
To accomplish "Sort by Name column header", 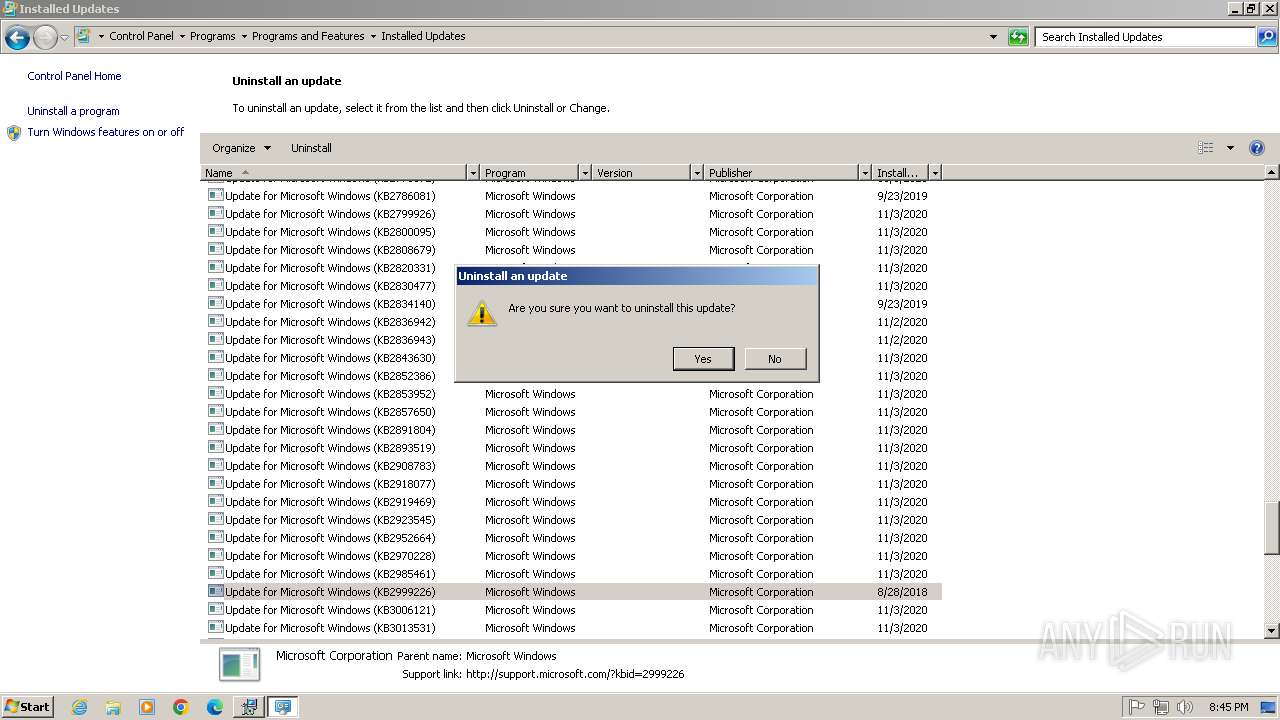I will (334, 173).
